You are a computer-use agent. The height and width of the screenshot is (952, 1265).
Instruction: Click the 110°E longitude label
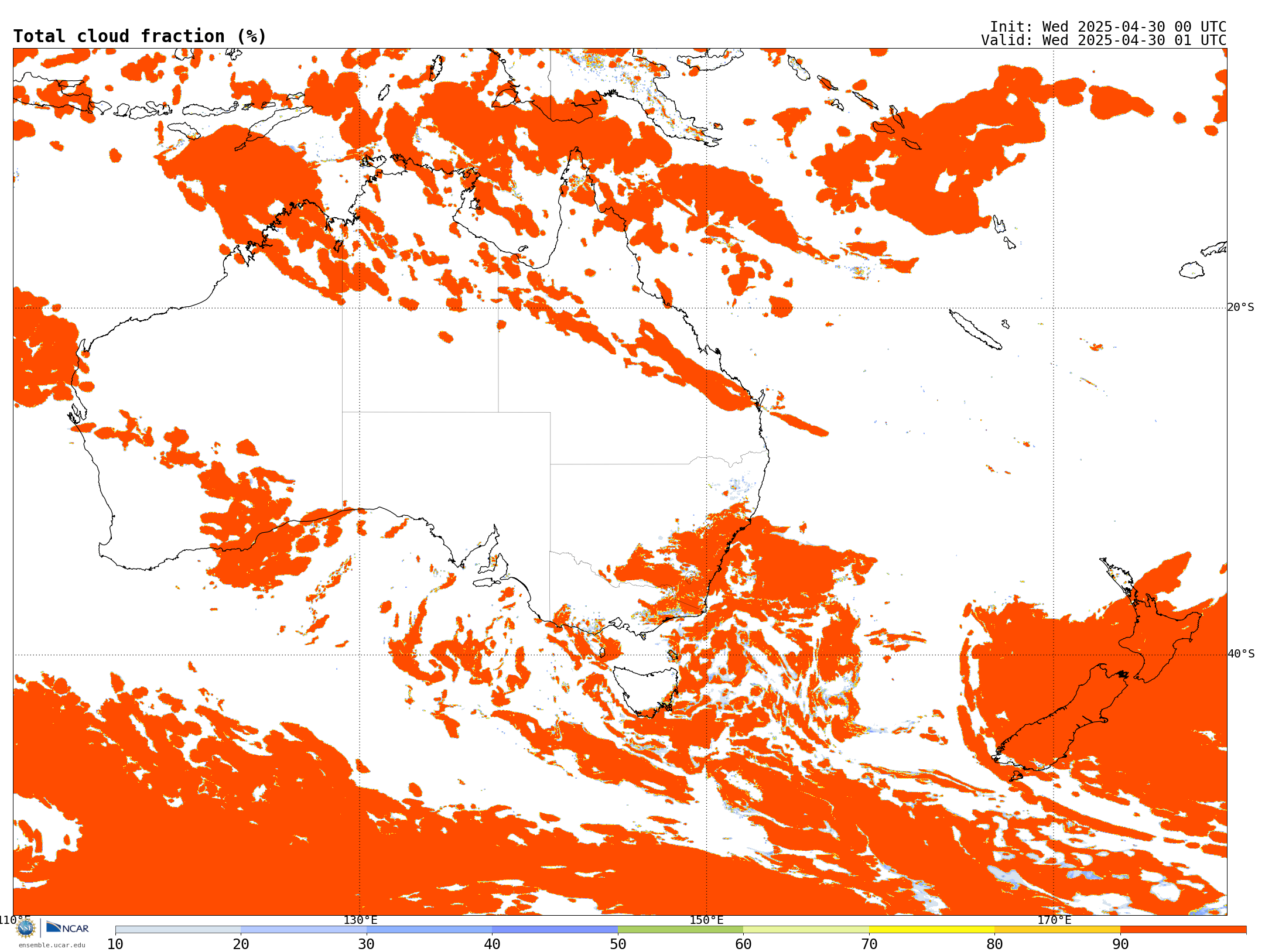[15, 920]
